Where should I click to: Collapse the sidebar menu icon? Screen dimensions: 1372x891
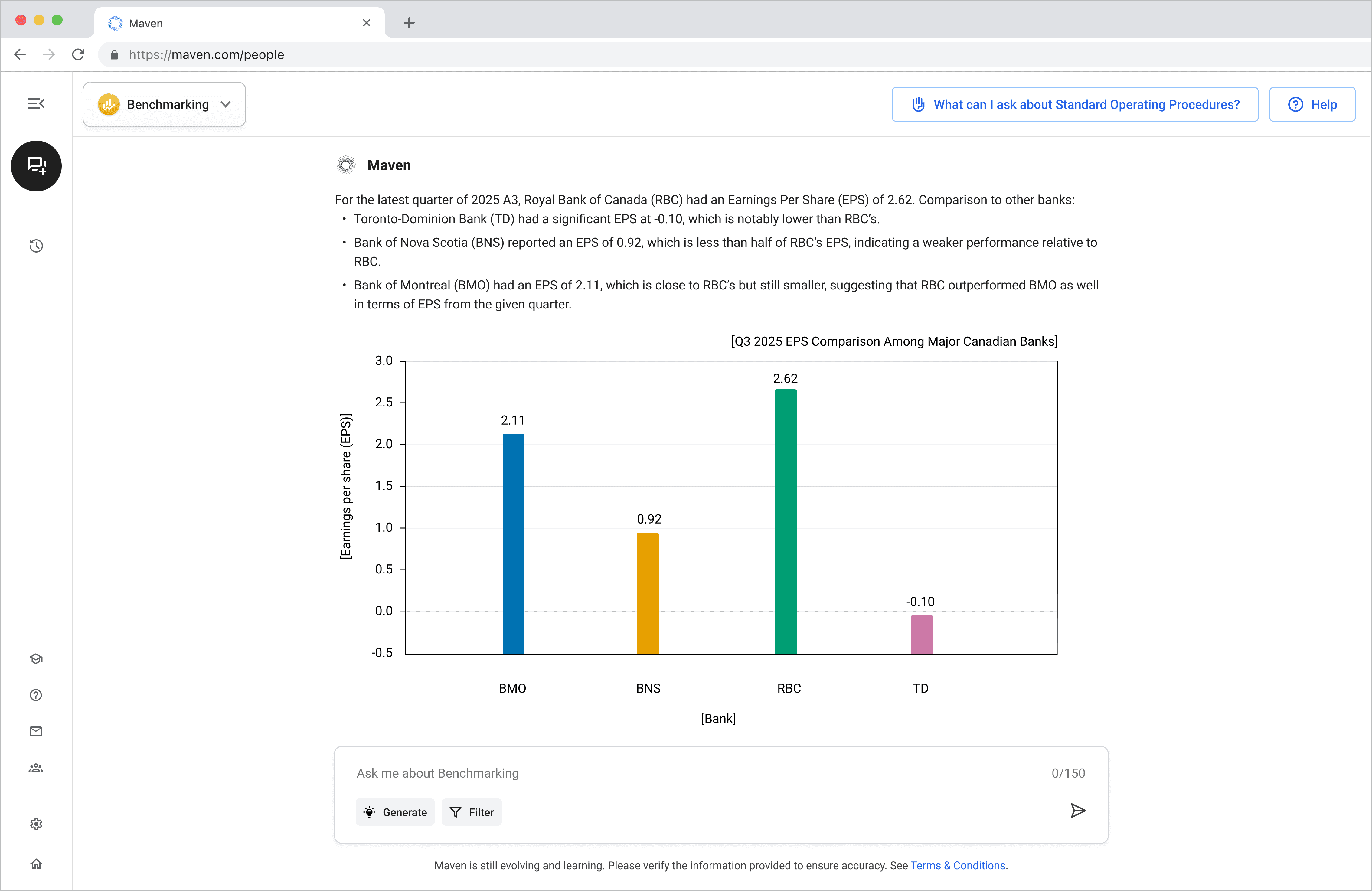pos(36,104)
